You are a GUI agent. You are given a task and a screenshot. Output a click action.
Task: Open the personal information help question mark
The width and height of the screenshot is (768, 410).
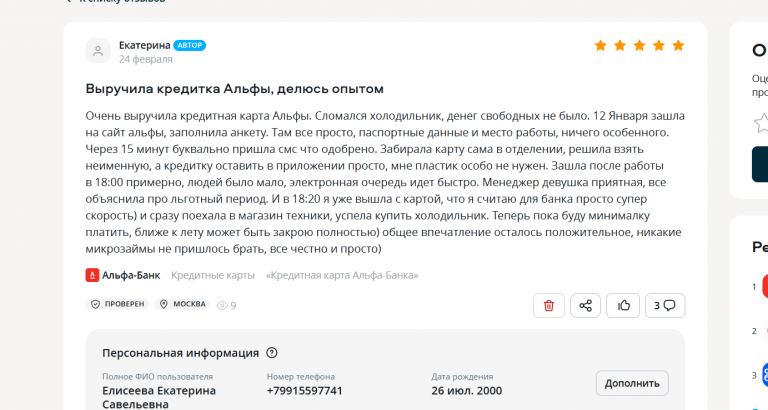[272, 353]
